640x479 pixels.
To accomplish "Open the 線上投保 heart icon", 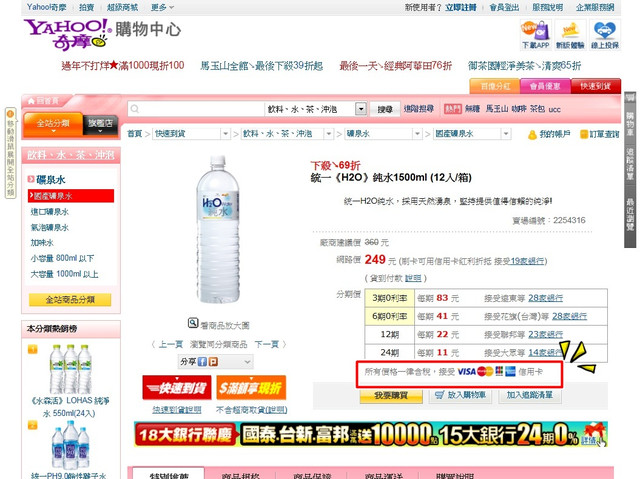I will (604, 34).
